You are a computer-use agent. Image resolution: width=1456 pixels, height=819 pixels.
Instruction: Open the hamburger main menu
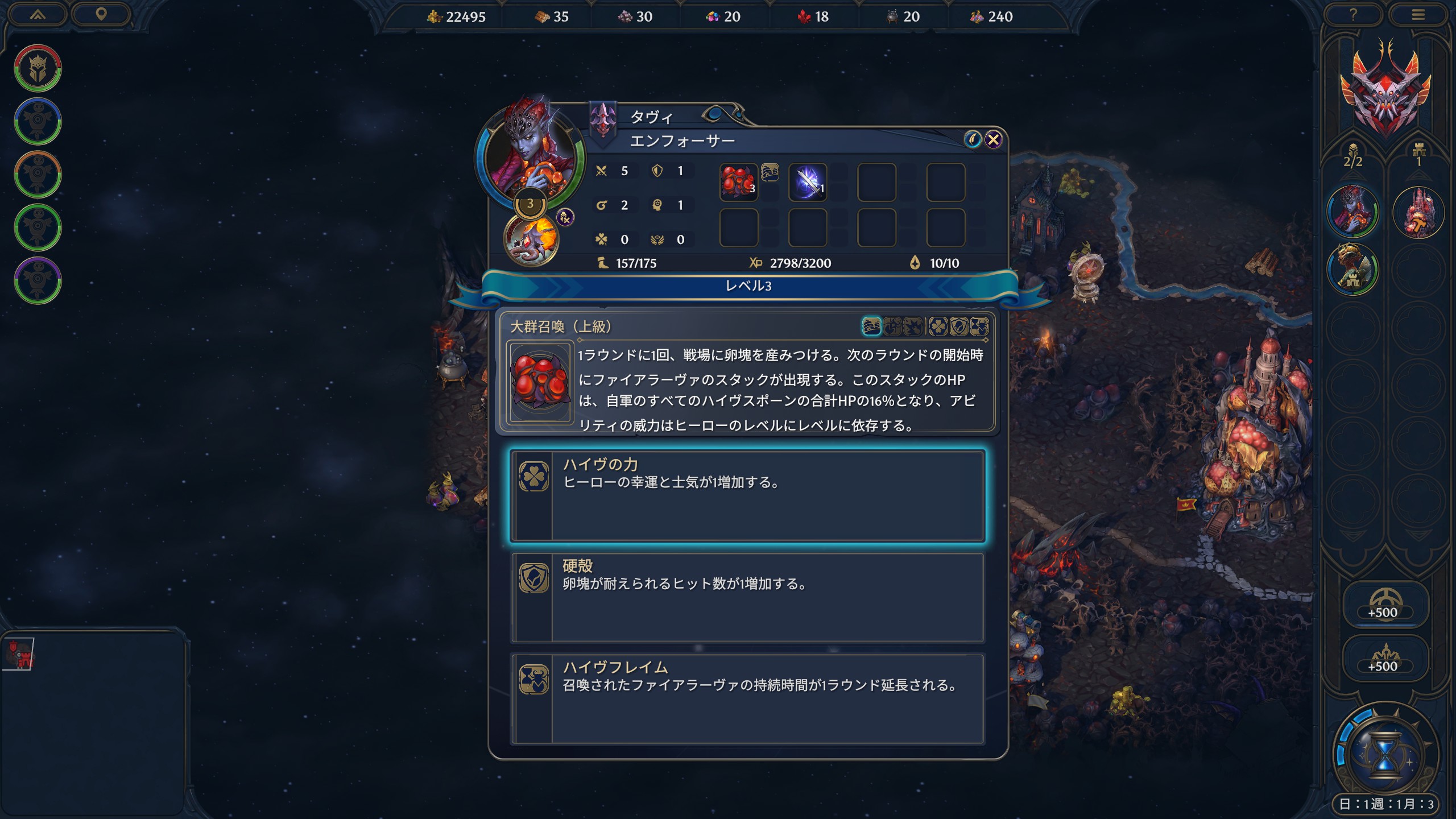point(1418,15)
